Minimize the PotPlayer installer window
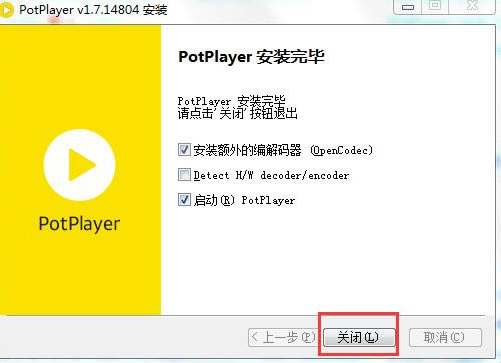 pos(408,6)
